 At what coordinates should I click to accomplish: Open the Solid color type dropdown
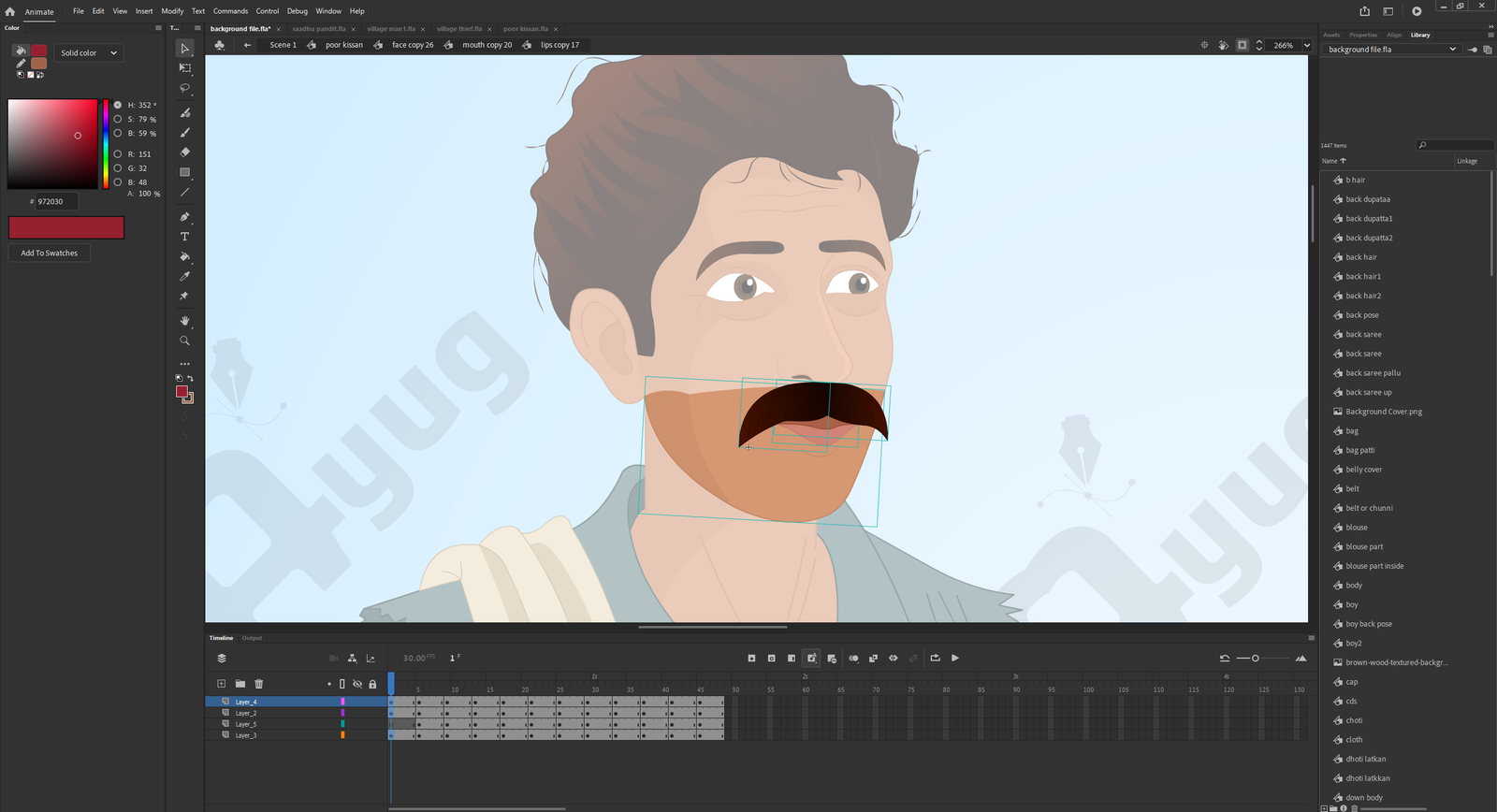(89, 53)
